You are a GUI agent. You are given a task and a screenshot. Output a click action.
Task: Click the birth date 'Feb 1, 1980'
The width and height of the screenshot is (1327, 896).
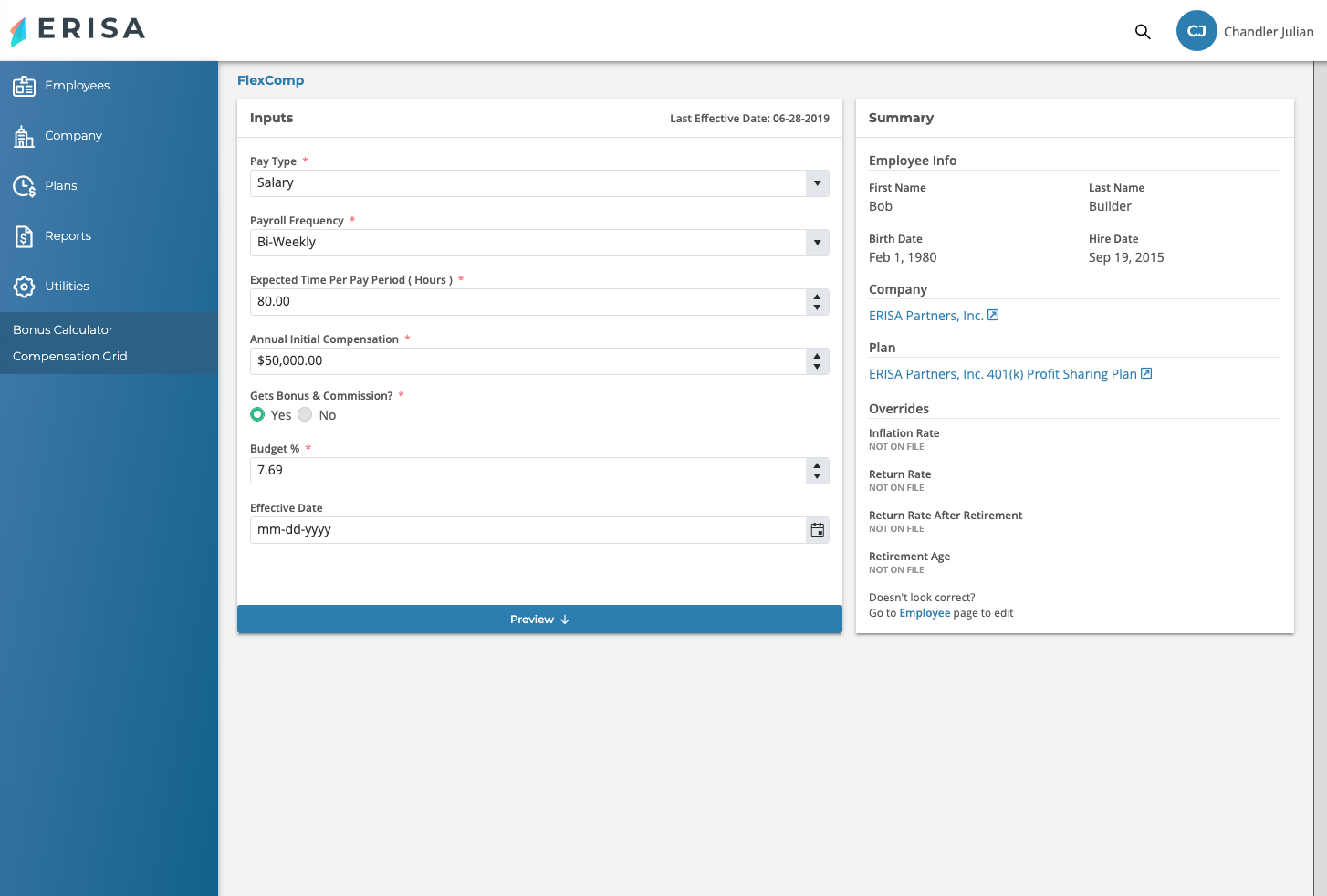(903, 257)
